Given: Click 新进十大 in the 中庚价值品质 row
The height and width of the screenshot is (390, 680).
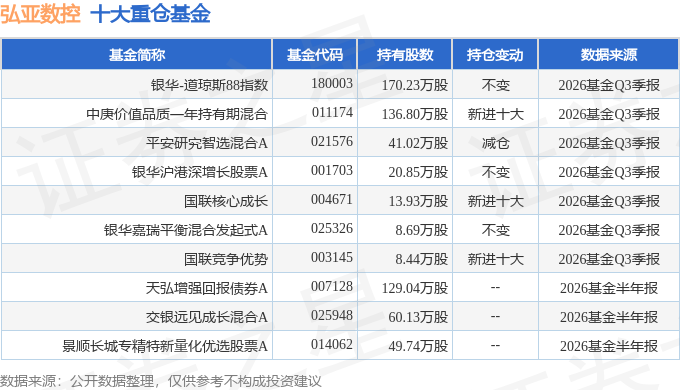Looking at the screenshot, I should coord(495,114).
